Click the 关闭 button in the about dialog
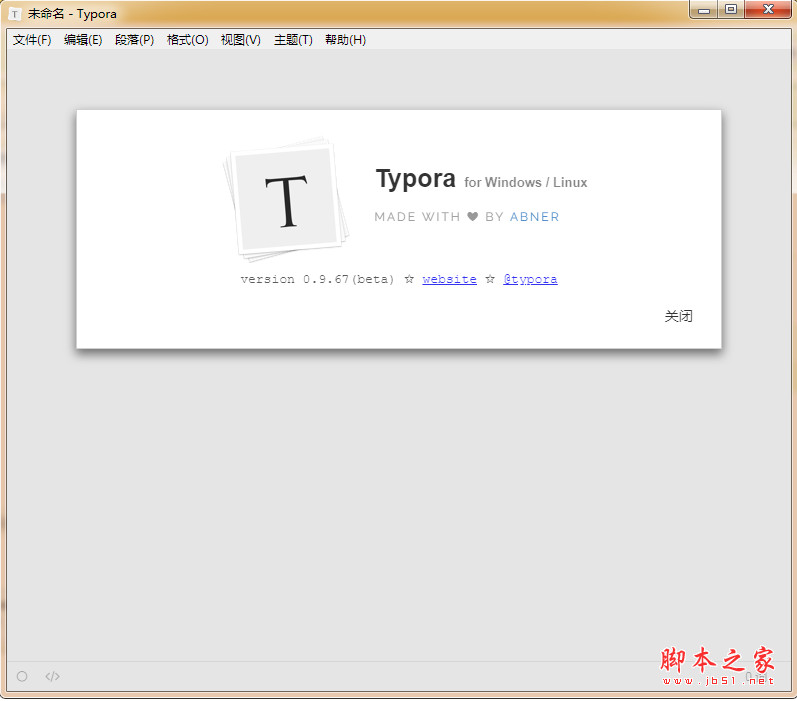The width and height of the screenshot is (797, 701). pyautogui.click(x=678, y=316)
